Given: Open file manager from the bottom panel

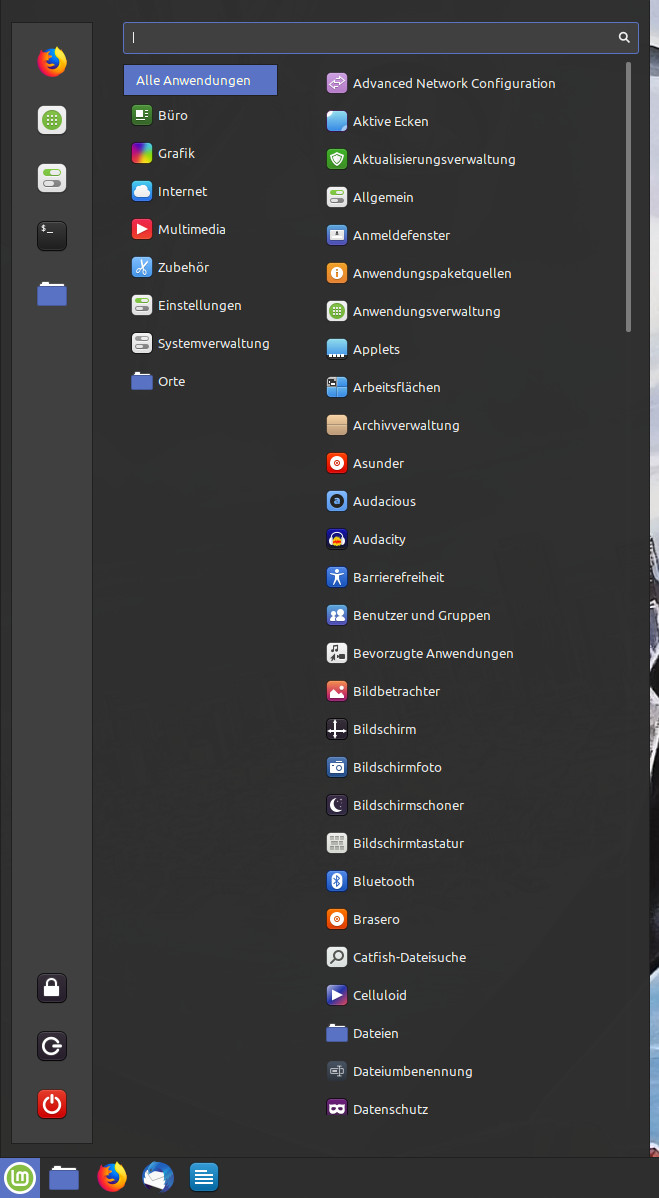Looking at the screenshot, I should [x=64, y=1177].
